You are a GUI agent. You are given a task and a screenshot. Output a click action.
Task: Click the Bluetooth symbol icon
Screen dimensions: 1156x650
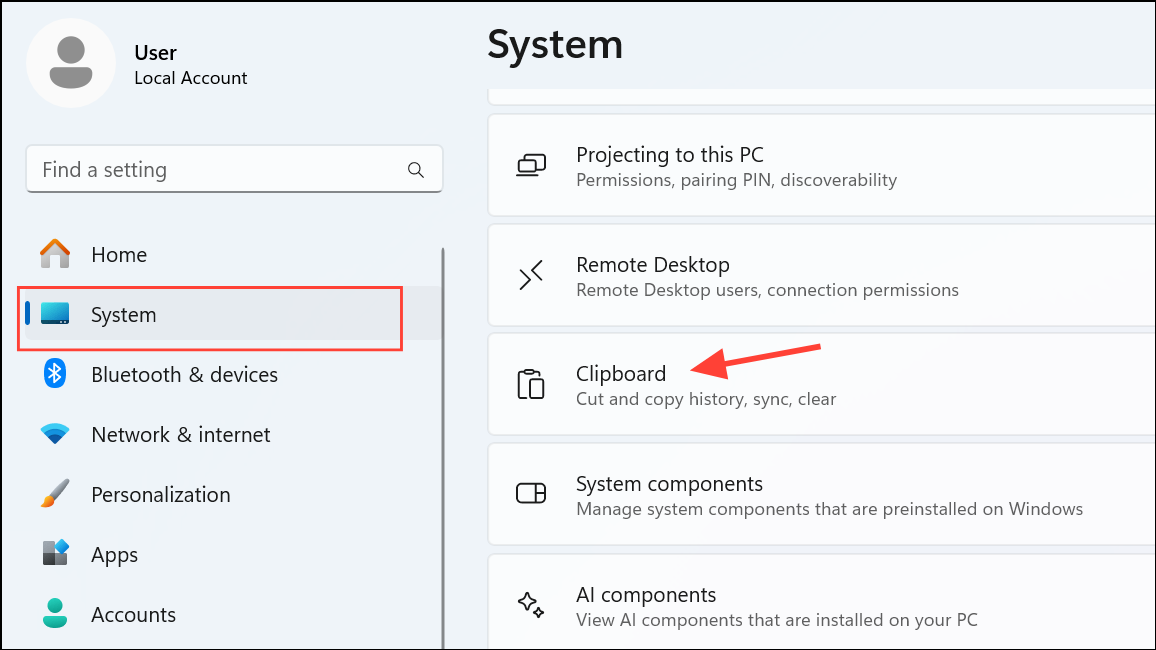(55, 375)
